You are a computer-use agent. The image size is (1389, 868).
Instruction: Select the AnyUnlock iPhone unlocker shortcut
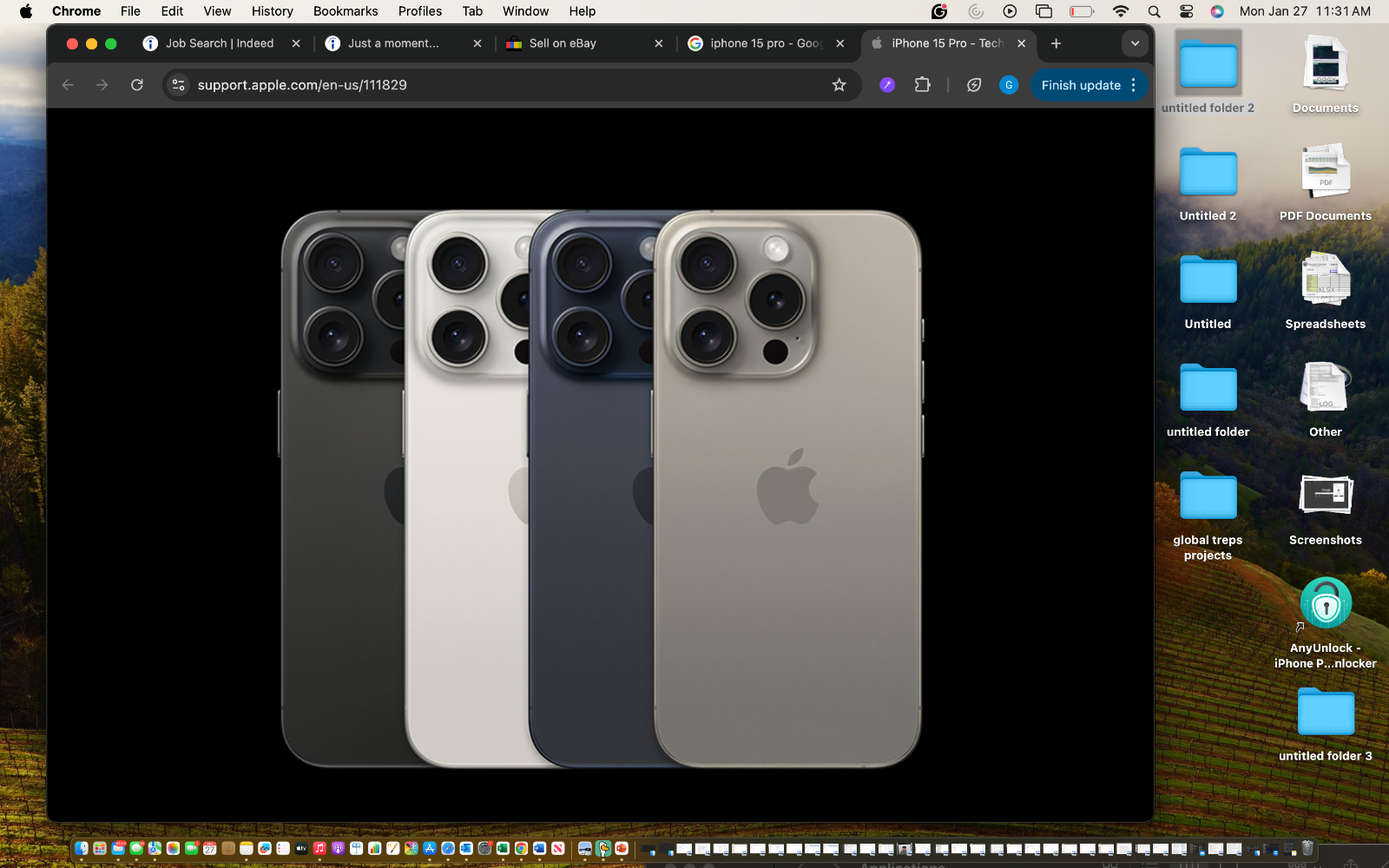pyautogui.click(x=1326, y=622)
